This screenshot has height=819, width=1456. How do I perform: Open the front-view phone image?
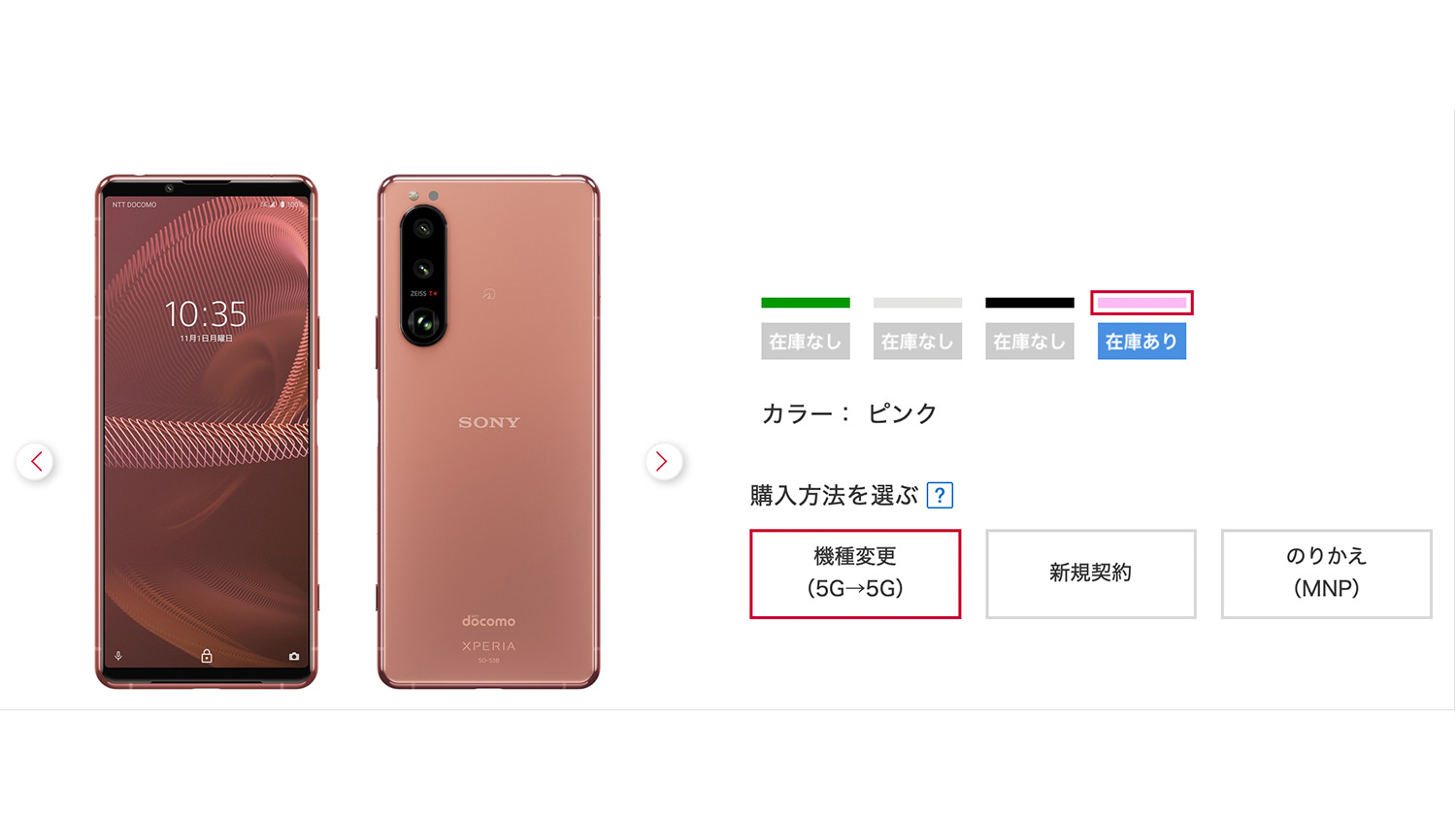click(x=207, y=432)
